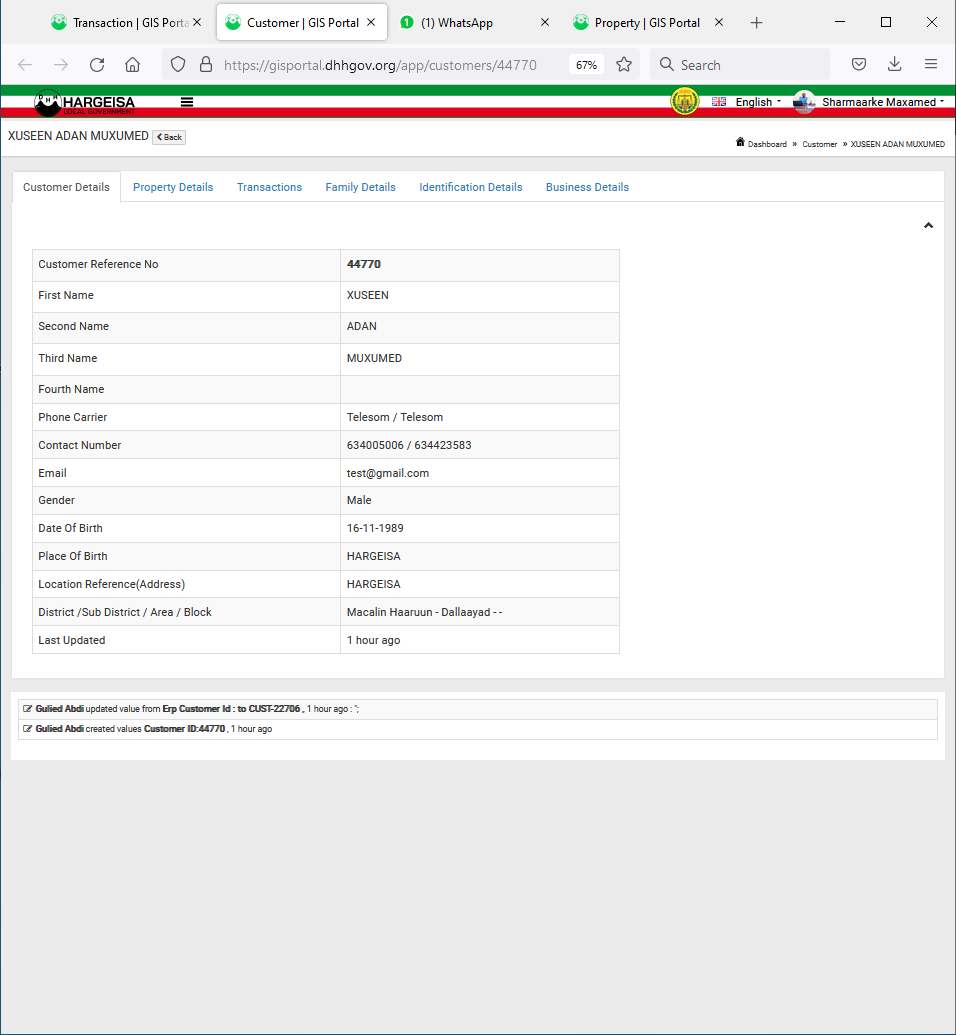956x1035 pixels.
Task: Bookmark this page with the star icon
Action: [624, 65]
